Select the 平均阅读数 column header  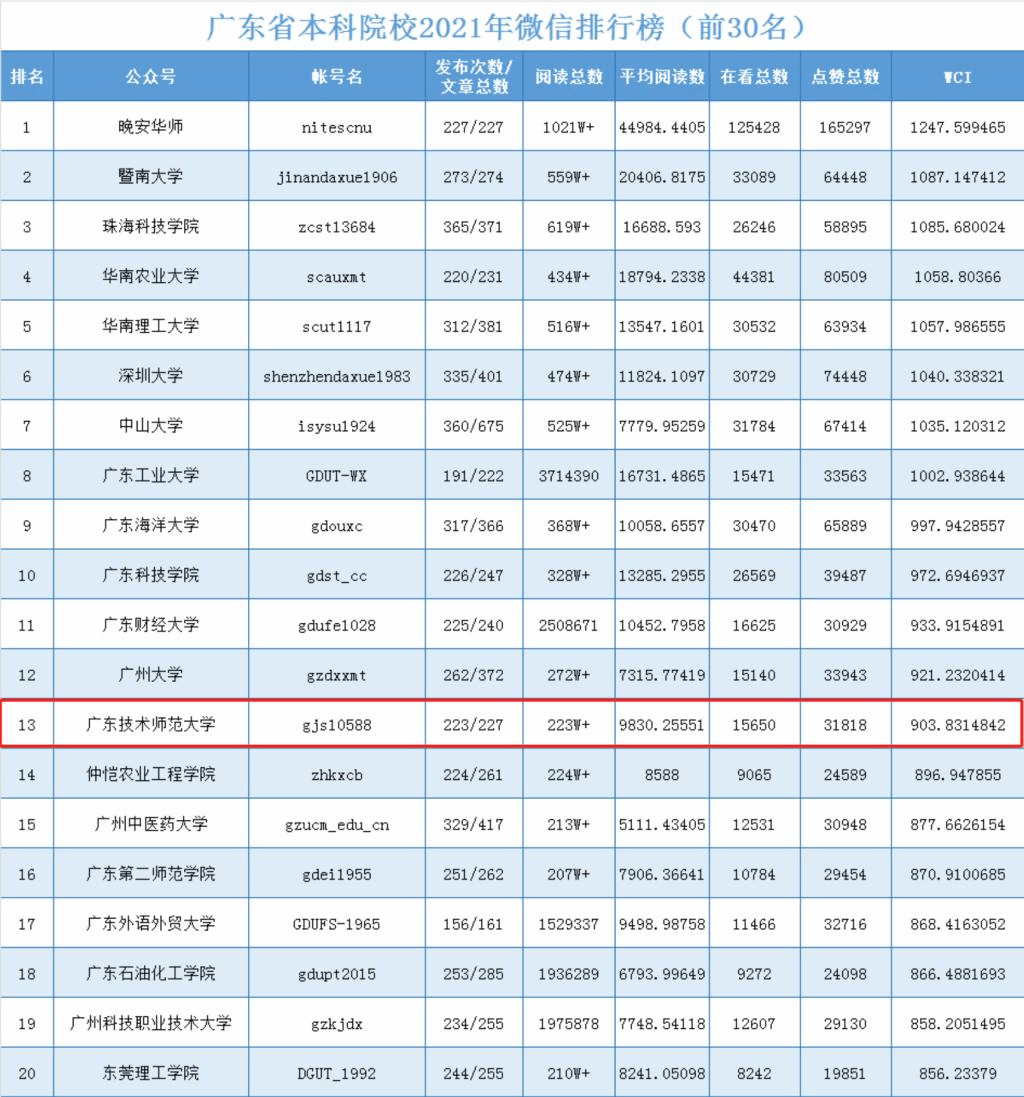pos(662,77)
